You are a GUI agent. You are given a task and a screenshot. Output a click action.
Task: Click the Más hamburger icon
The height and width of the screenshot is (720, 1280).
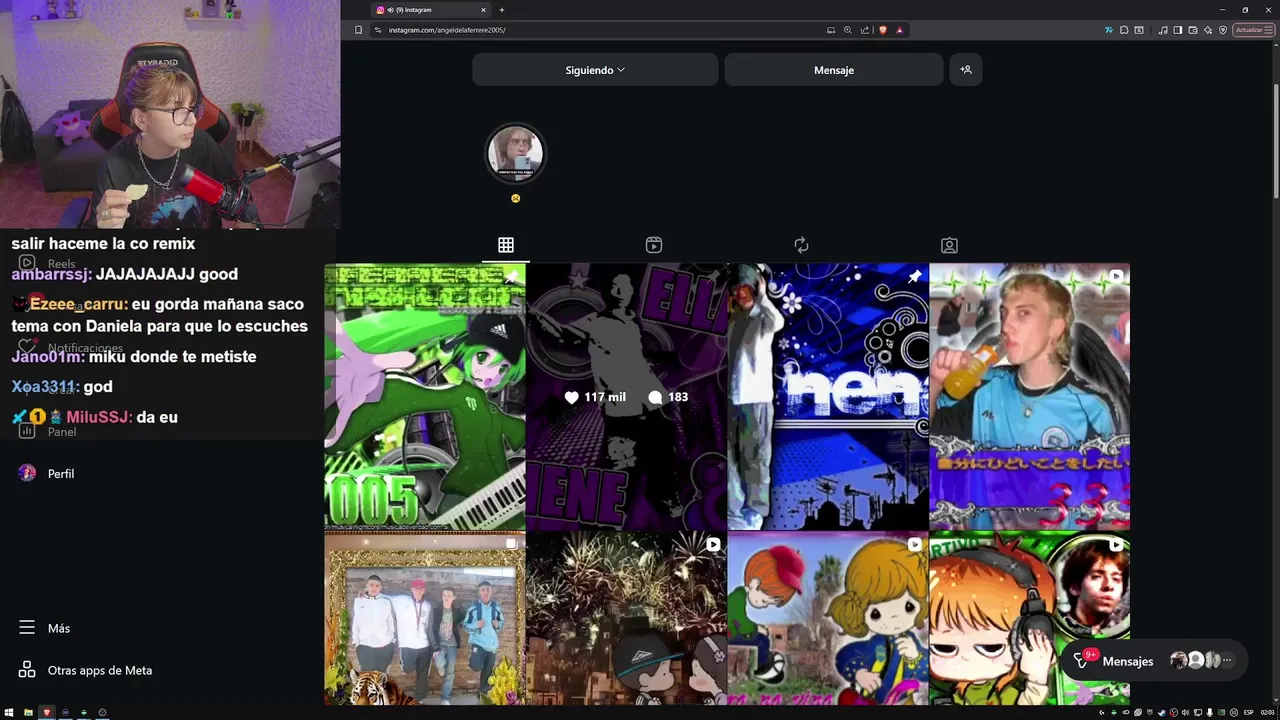tap(27, 628)
